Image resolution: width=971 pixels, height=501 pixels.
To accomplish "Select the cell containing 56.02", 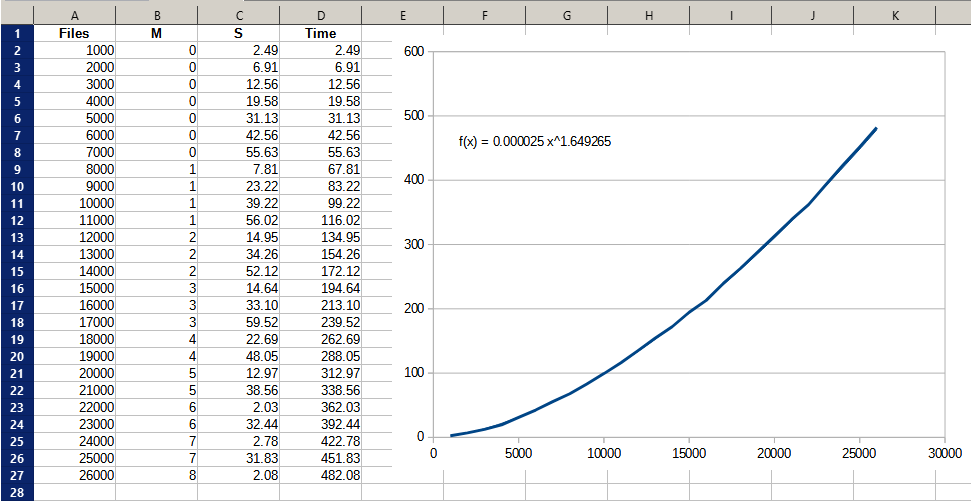I will point(238,220).
